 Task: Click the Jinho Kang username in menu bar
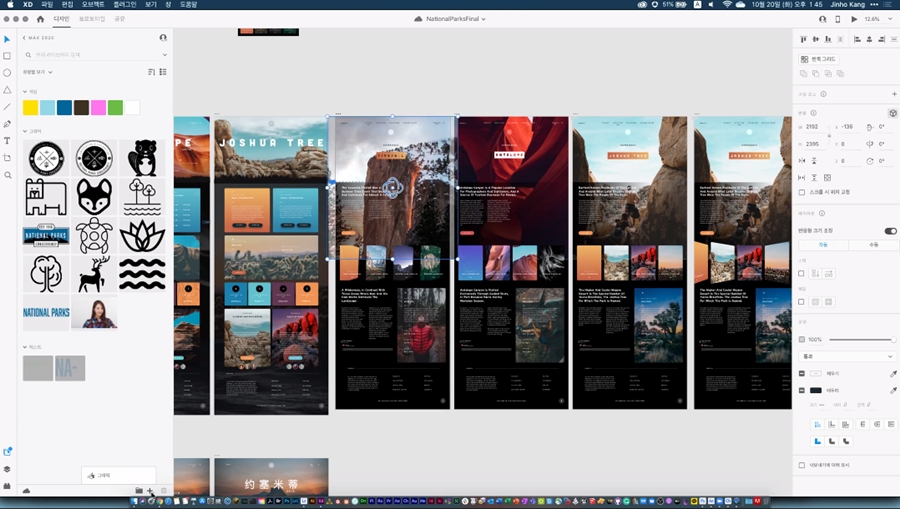coord(847,4)
